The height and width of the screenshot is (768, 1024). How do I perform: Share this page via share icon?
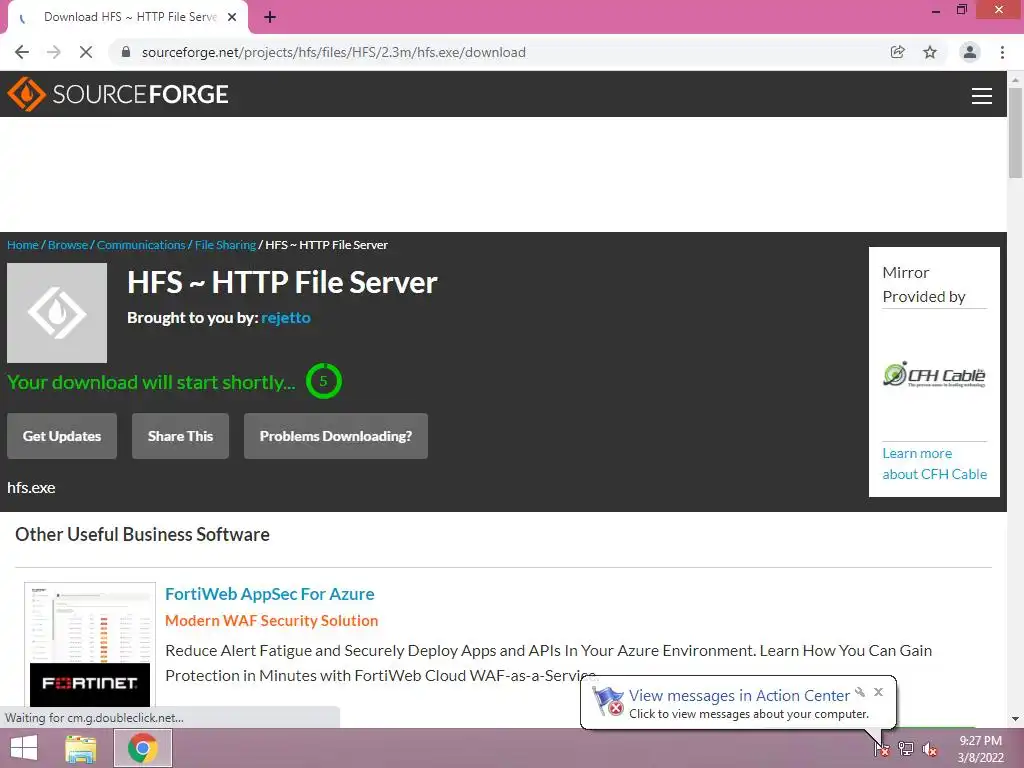pos(898,52)
